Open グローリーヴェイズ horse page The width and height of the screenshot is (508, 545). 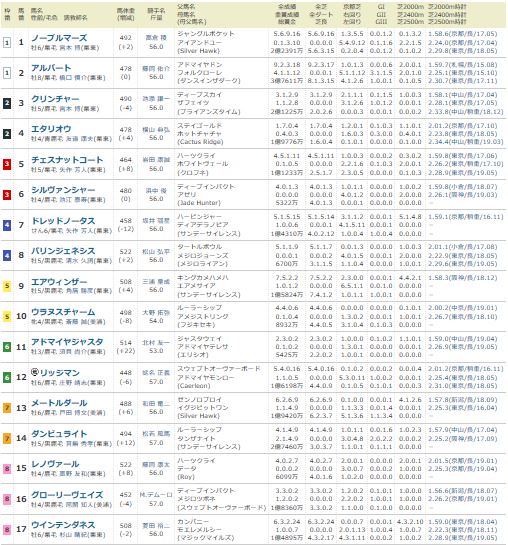pyautogui.click(x=67, y=495)
